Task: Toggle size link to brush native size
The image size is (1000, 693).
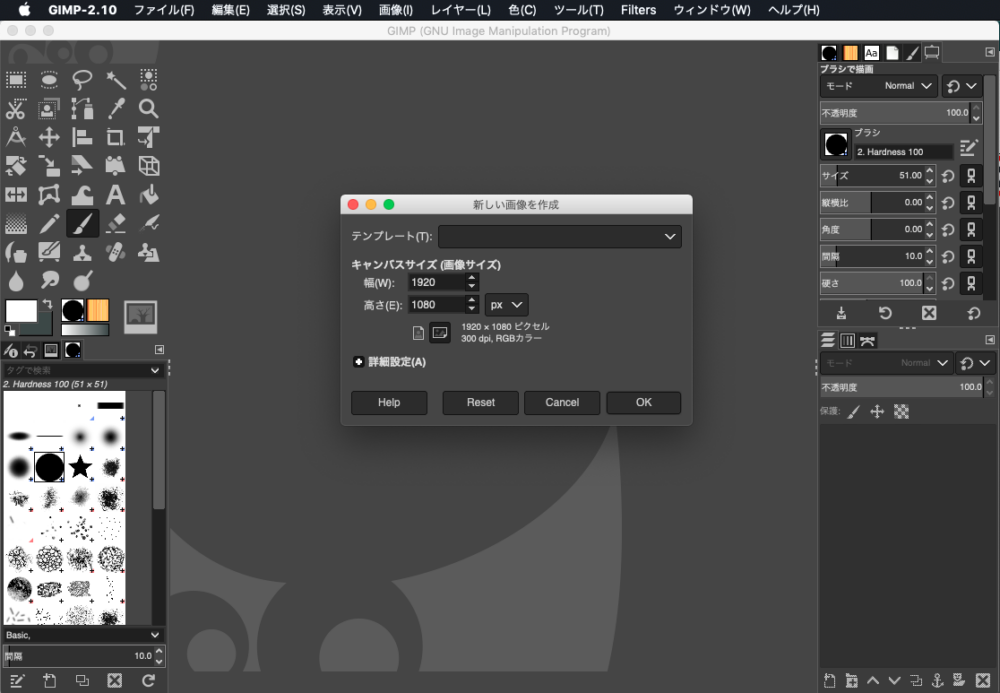Action: pos(970,176)
